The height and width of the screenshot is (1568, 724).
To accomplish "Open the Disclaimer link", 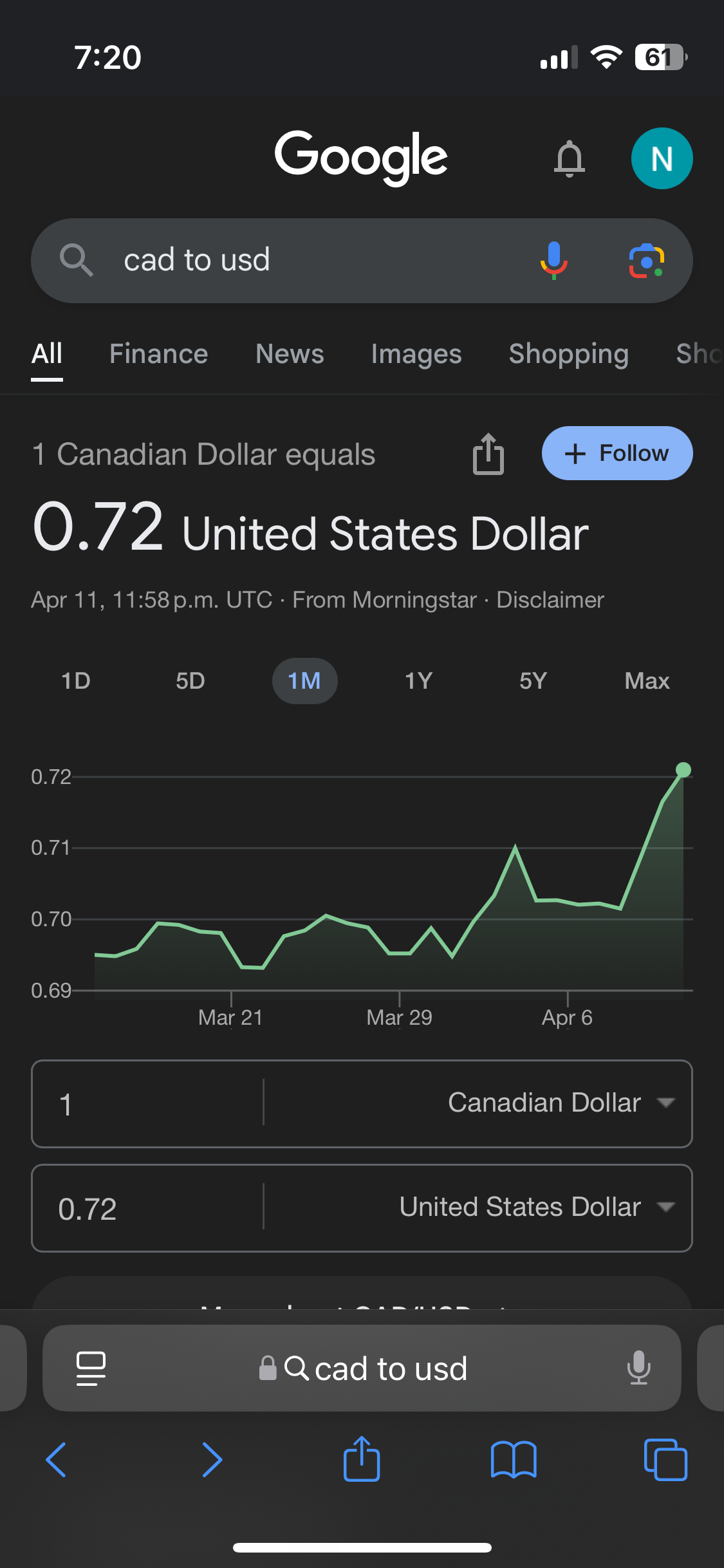I will 550,600.
